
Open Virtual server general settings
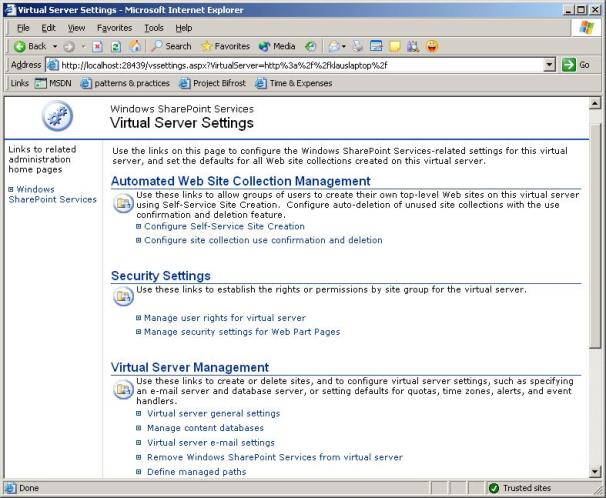click(213, 413)
